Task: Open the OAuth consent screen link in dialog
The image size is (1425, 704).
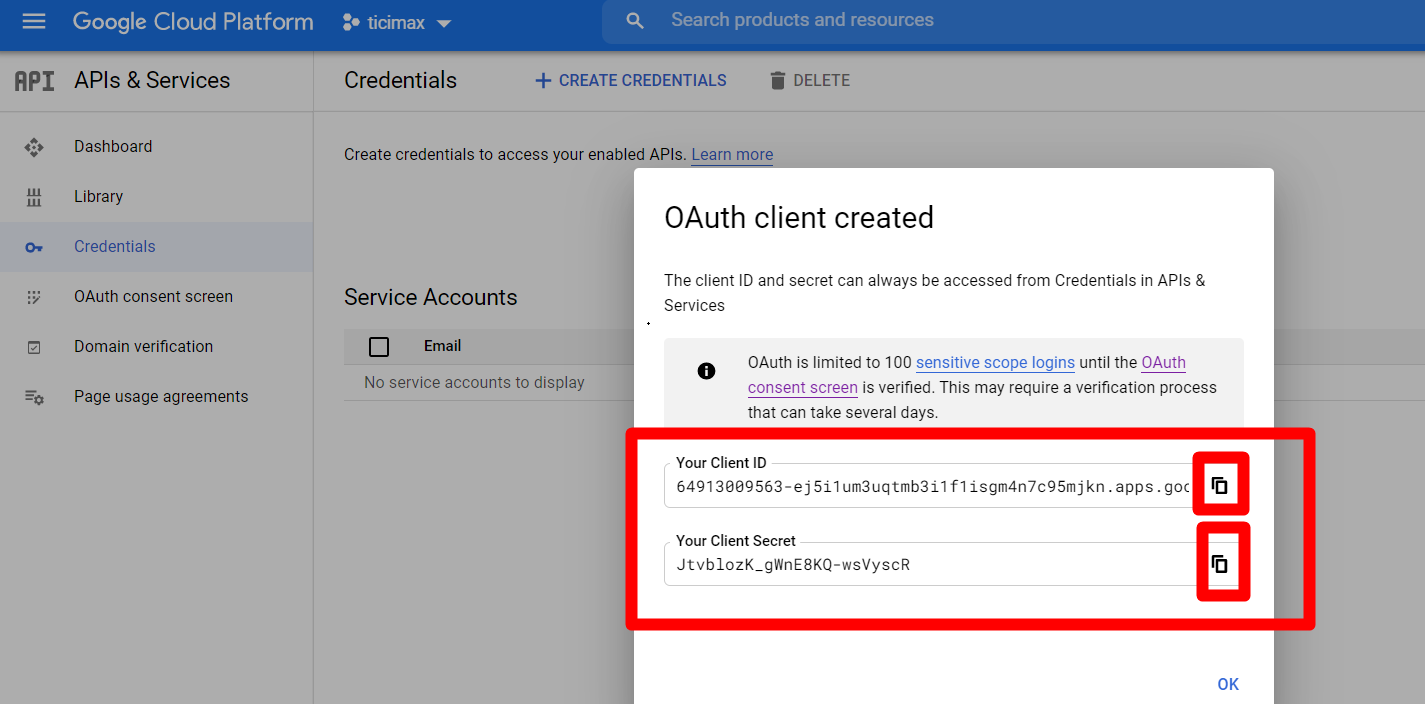Action: (966, 375)
